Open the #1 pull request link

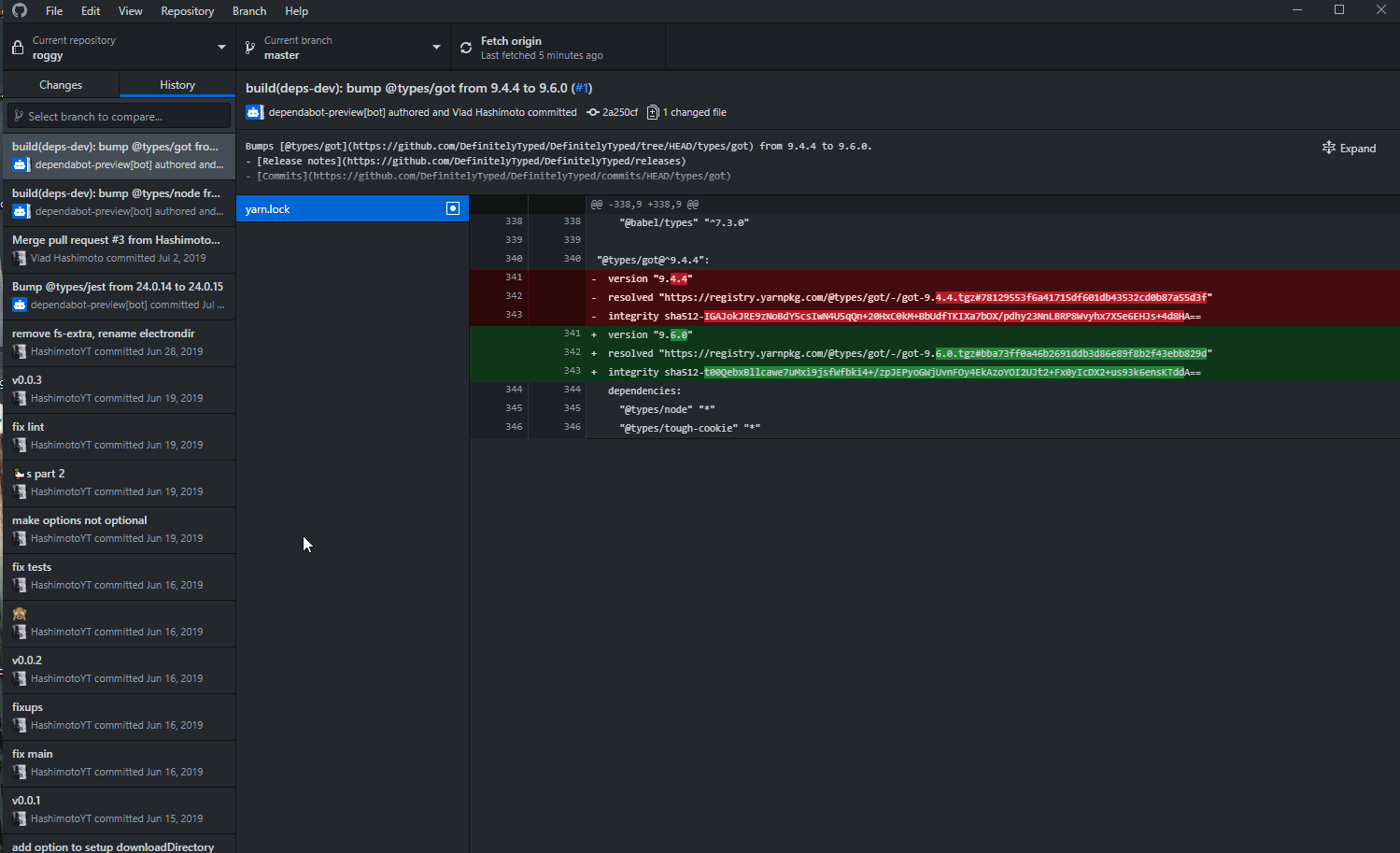tap(582, 88)
